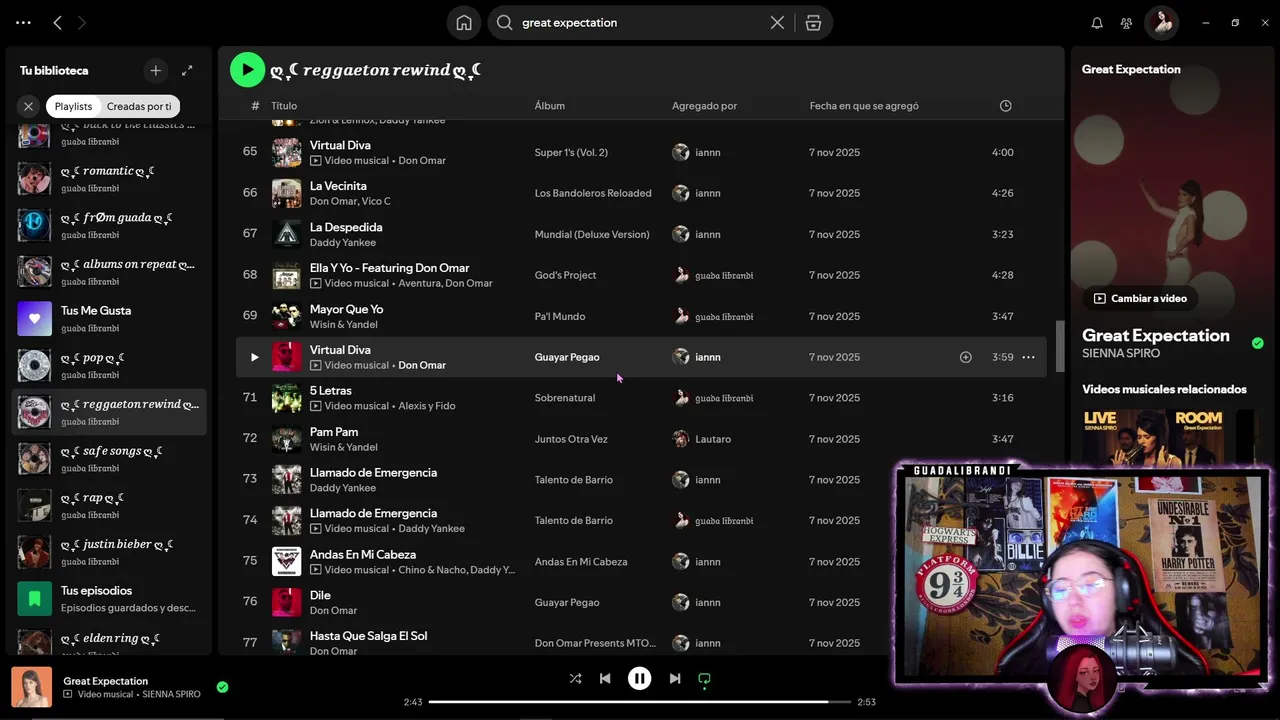The height and width of the screenshot is (720, 1280).
Task: Focus the search field containing 'great expectation'
Action: coord(638,23)
